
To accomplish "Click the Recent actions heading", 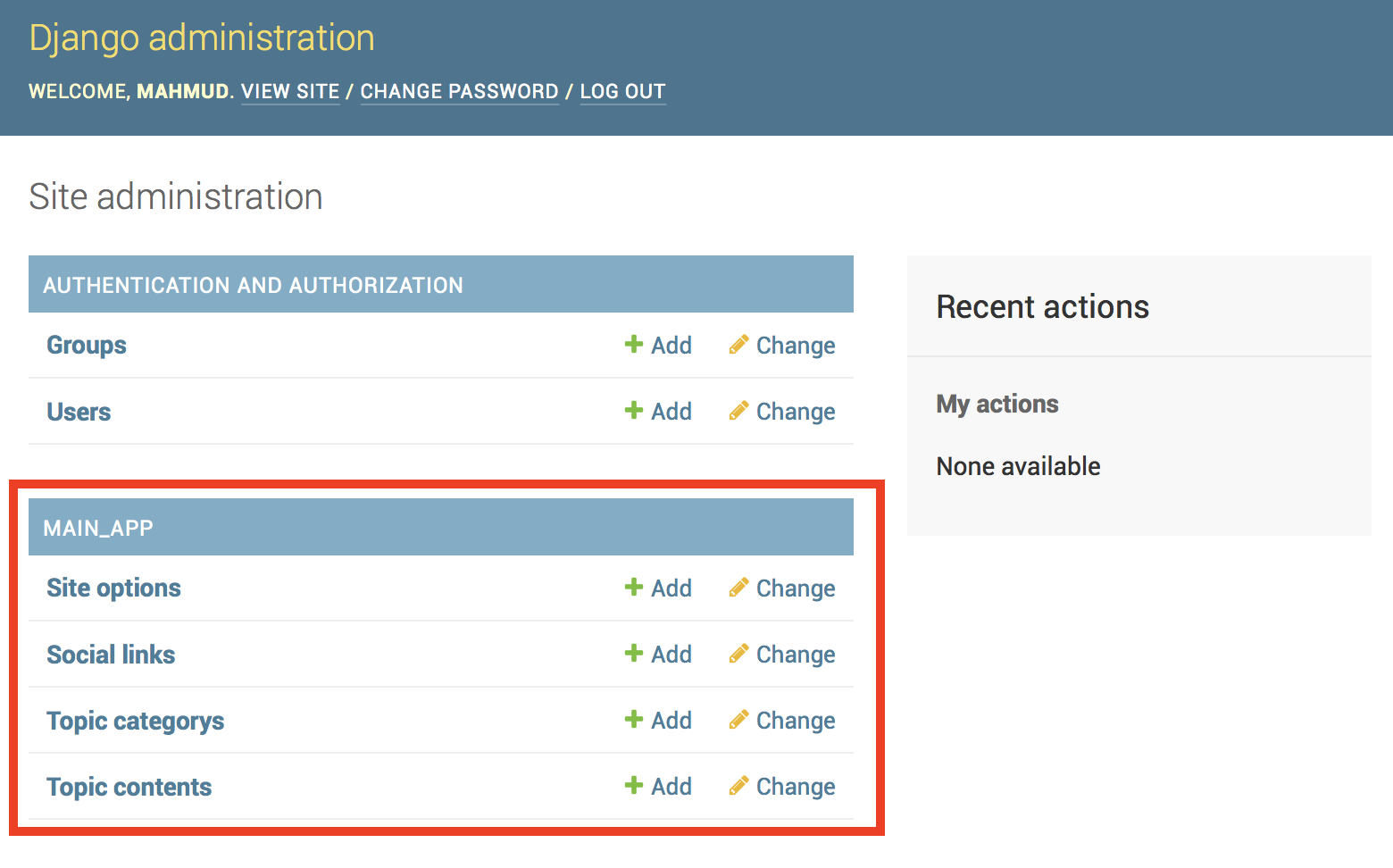I will pos(1042,307).
